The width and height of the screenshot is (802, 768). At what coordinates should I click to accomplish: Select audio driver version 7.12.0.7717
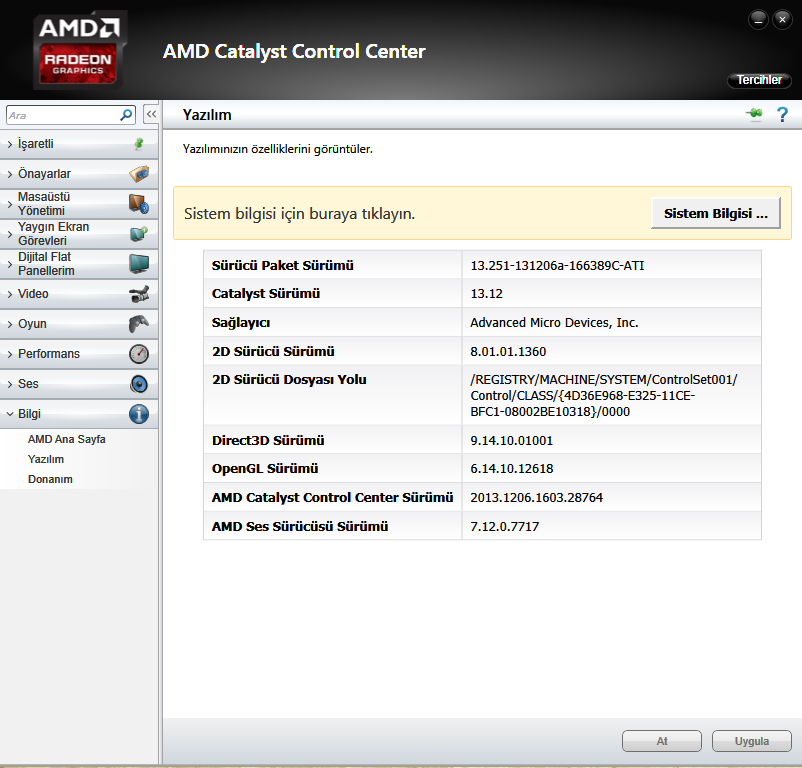504,527
